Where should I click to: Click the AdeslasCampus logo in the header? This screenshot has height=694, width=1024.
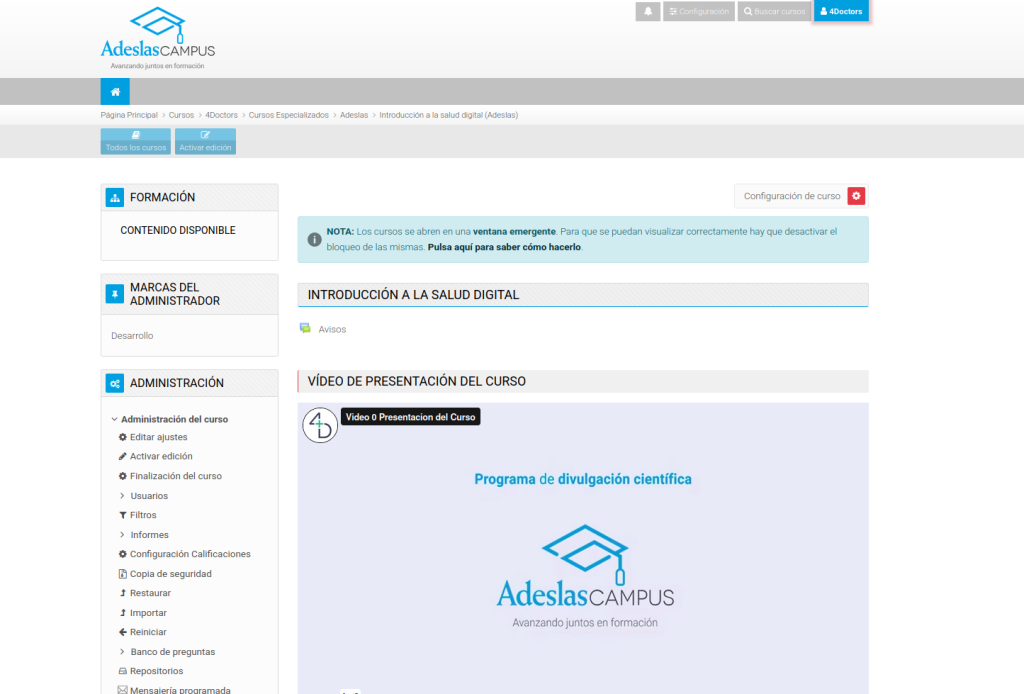(x=157, y=38)
